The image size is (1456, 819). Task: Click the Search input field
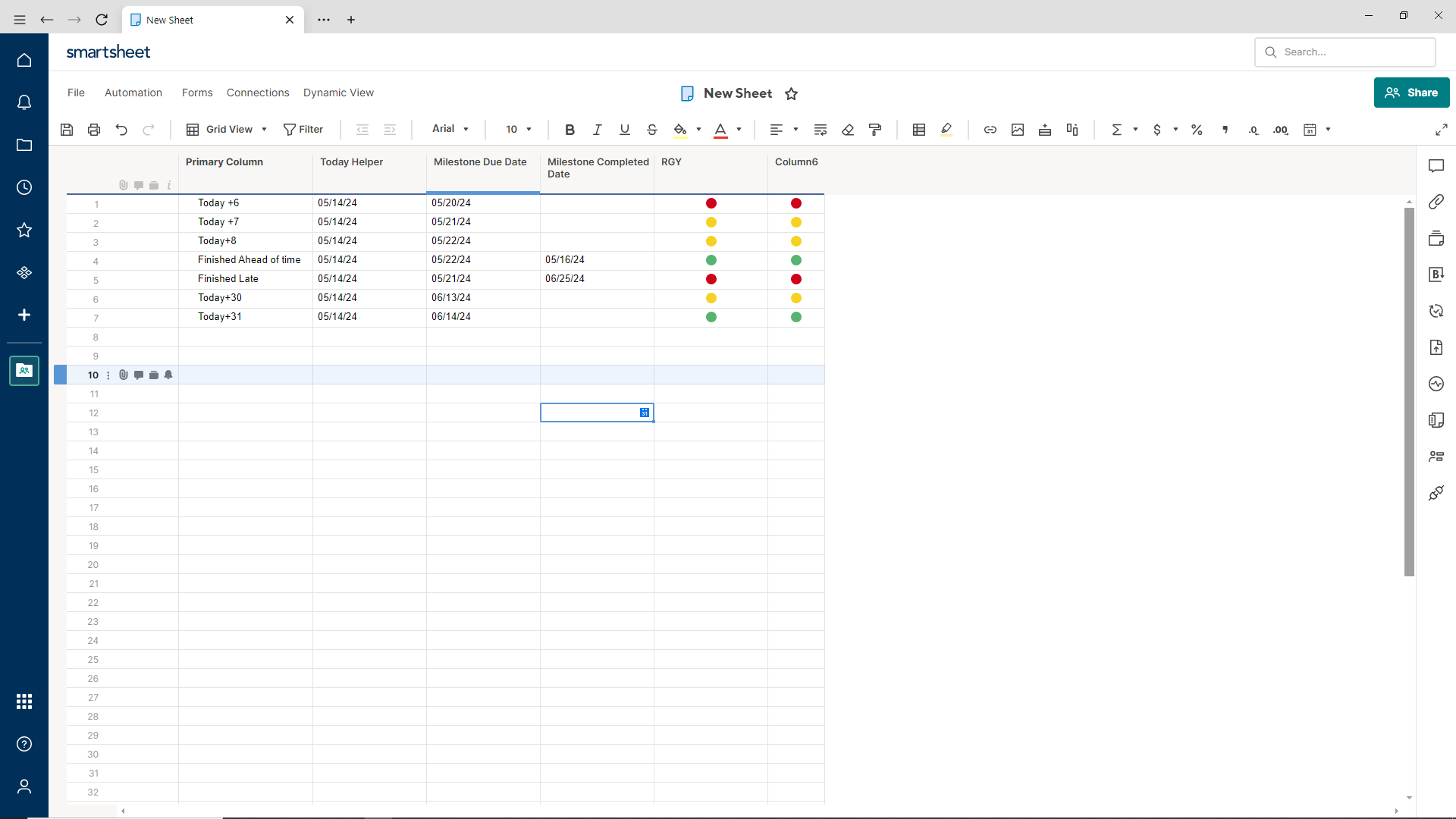1345,52
